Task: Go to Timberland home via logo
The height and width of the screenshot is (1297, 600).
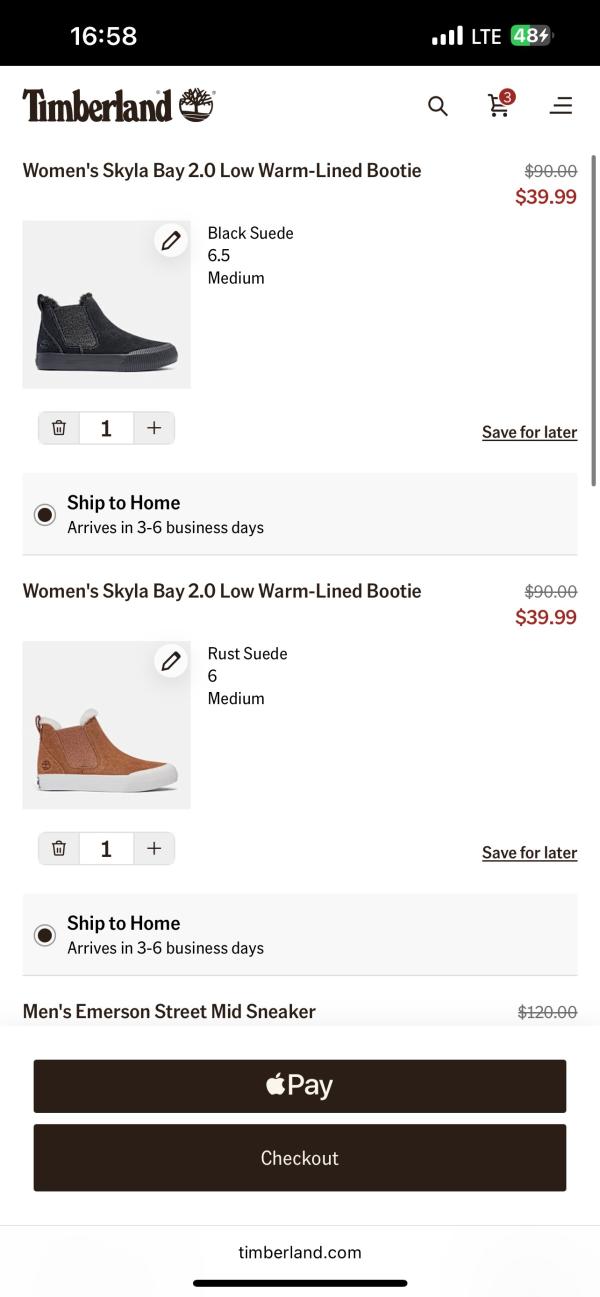Action: coord(118,105)
